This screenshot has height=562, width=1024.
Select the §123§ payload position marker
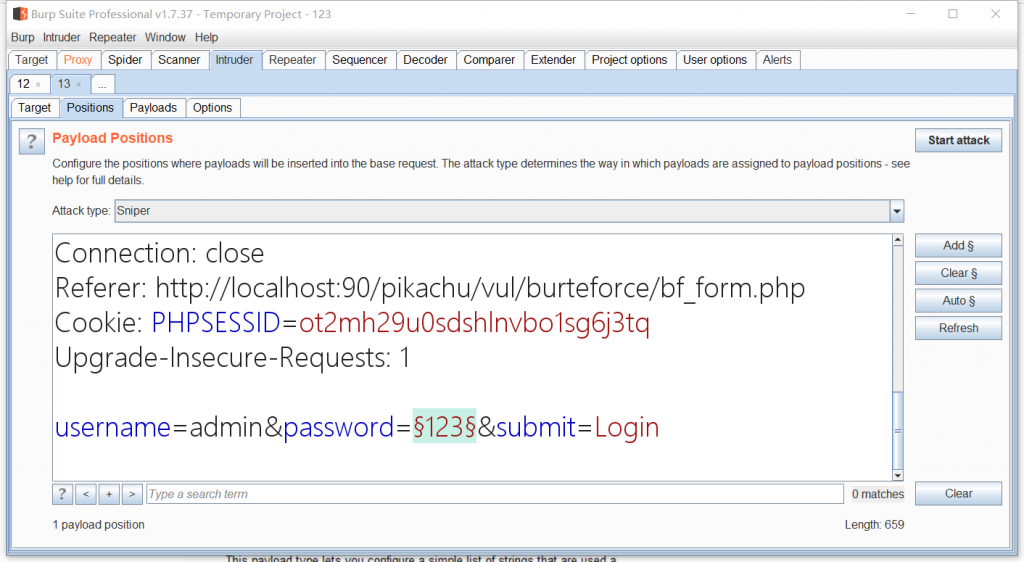[444, 428]
